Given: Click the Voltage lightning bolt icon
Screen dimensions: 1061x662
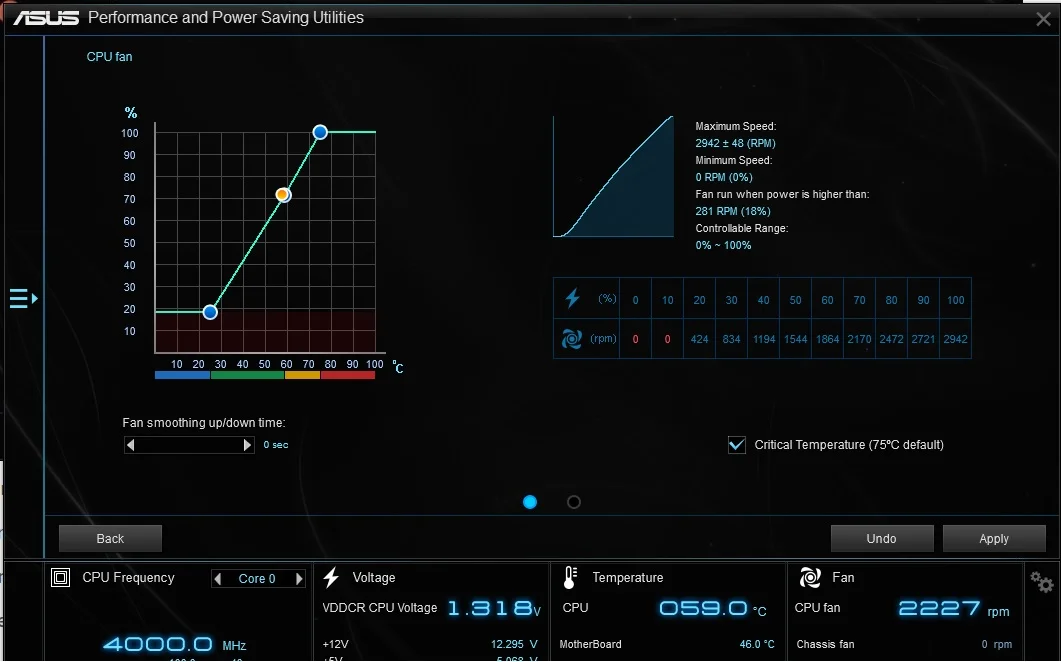Looking at the screenshot, I should point(331,577).
